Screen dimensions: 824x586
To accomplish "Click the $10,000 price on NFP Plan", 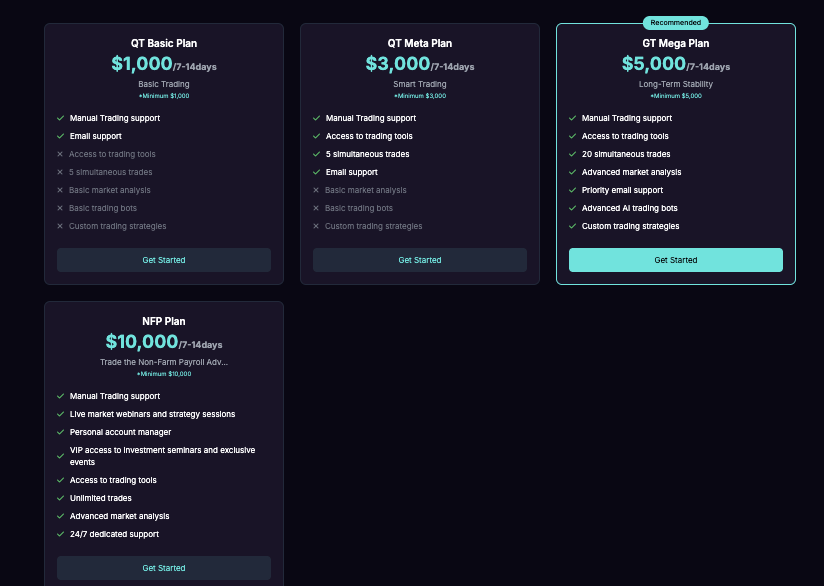I will point(142,342).
